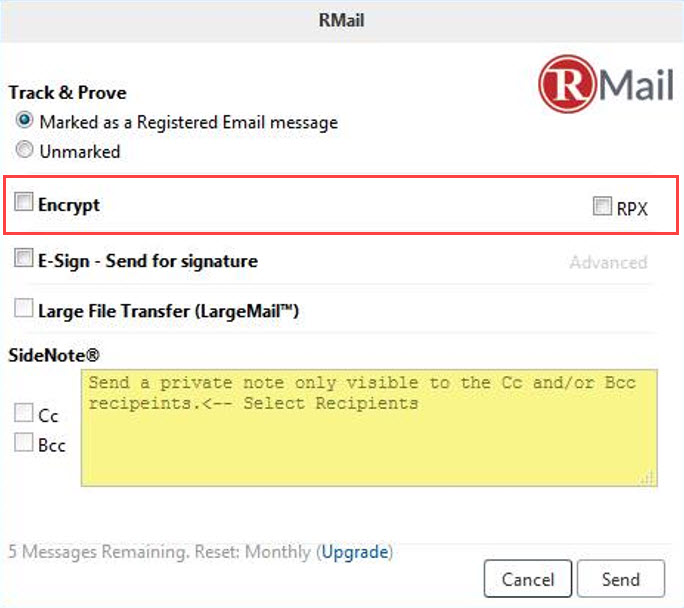The height and width of the screenshot is (608, 684).
Task: Enable Large File Transfer (LargeMail) checkbox
Action: tap(23, 308)
